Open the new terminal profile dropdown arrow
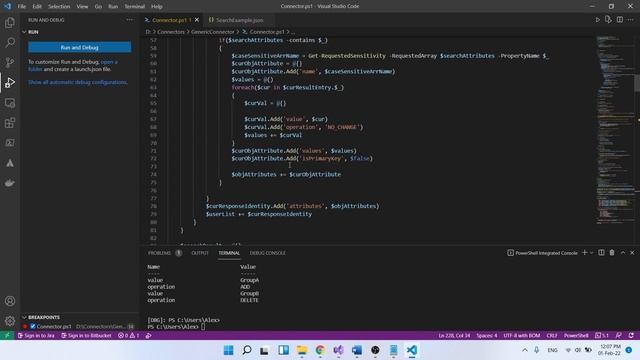Screen dimensions: 640x360 (591, 253)
